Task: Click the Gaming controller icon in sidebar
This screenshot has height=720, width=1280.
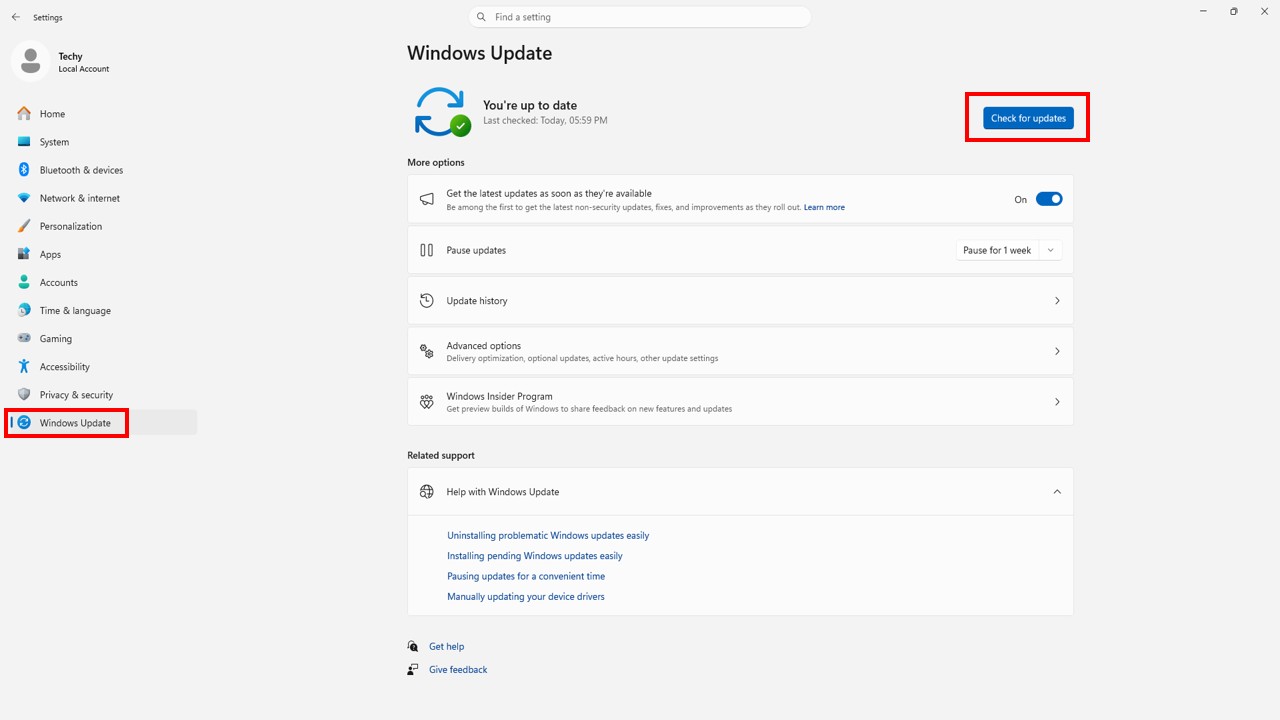Action: coord(24,339)
